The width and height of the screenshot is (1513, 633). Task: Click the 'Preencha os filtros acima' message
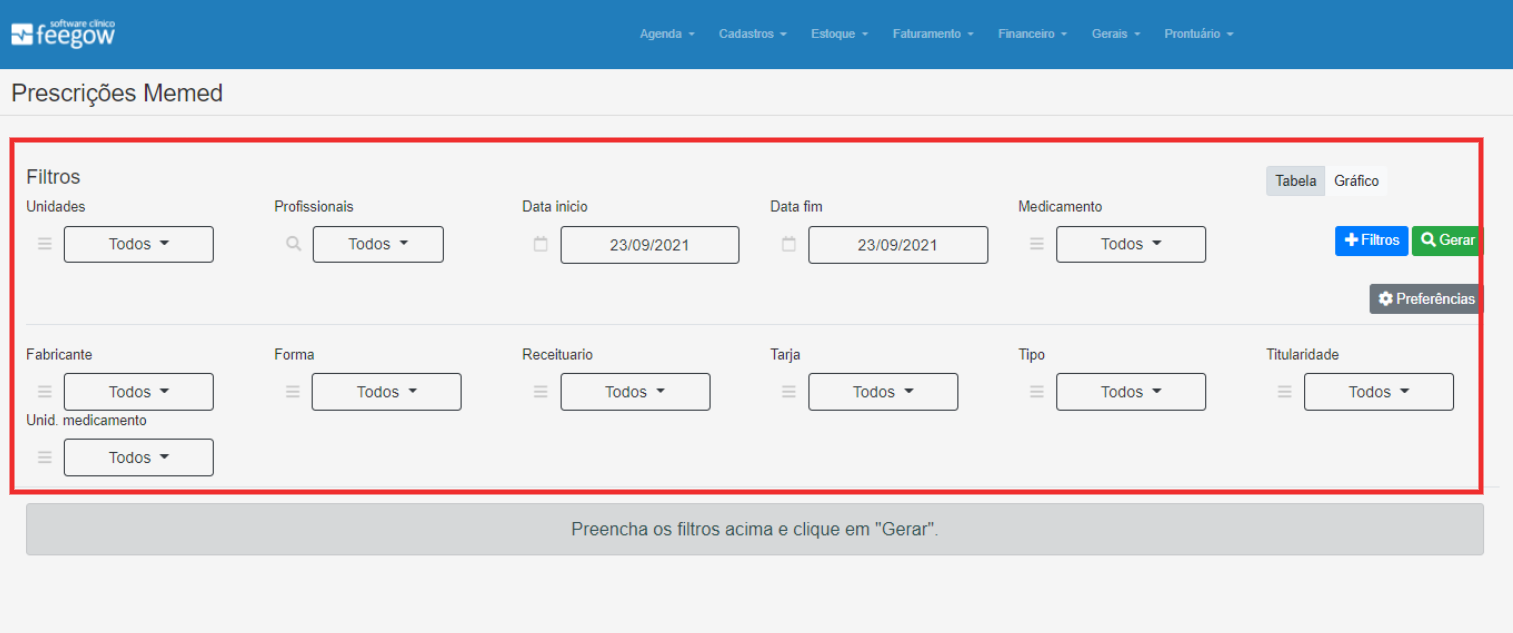[755, 529]
